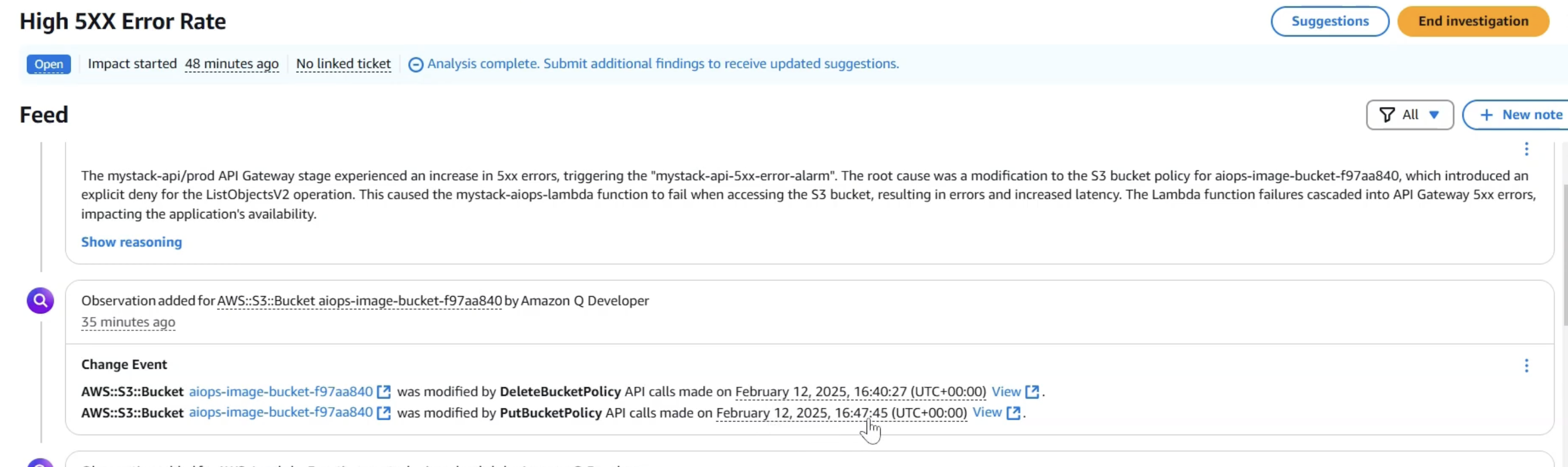The height and width of the screenshot is (467, 1568).
Task: Expand the Show reasoning section
Action: pos(132,242)
